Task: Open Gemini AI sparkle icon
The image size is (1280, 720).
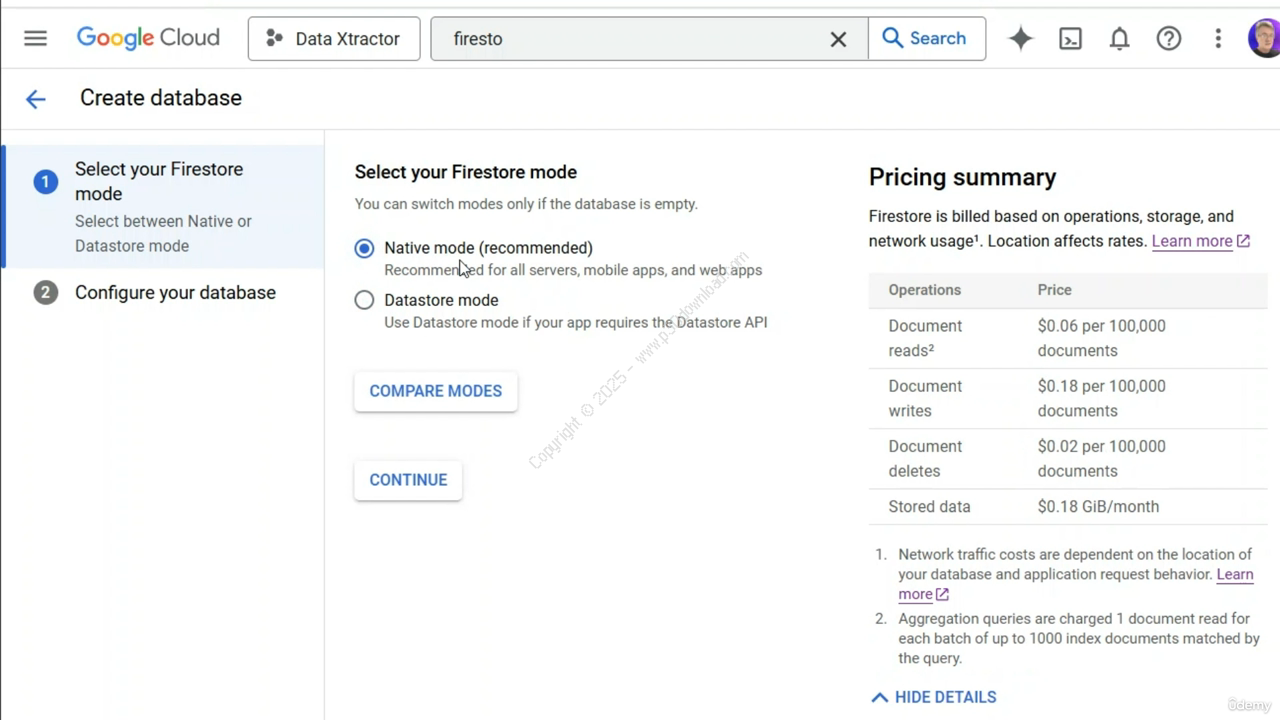Action: point(1020,38)
